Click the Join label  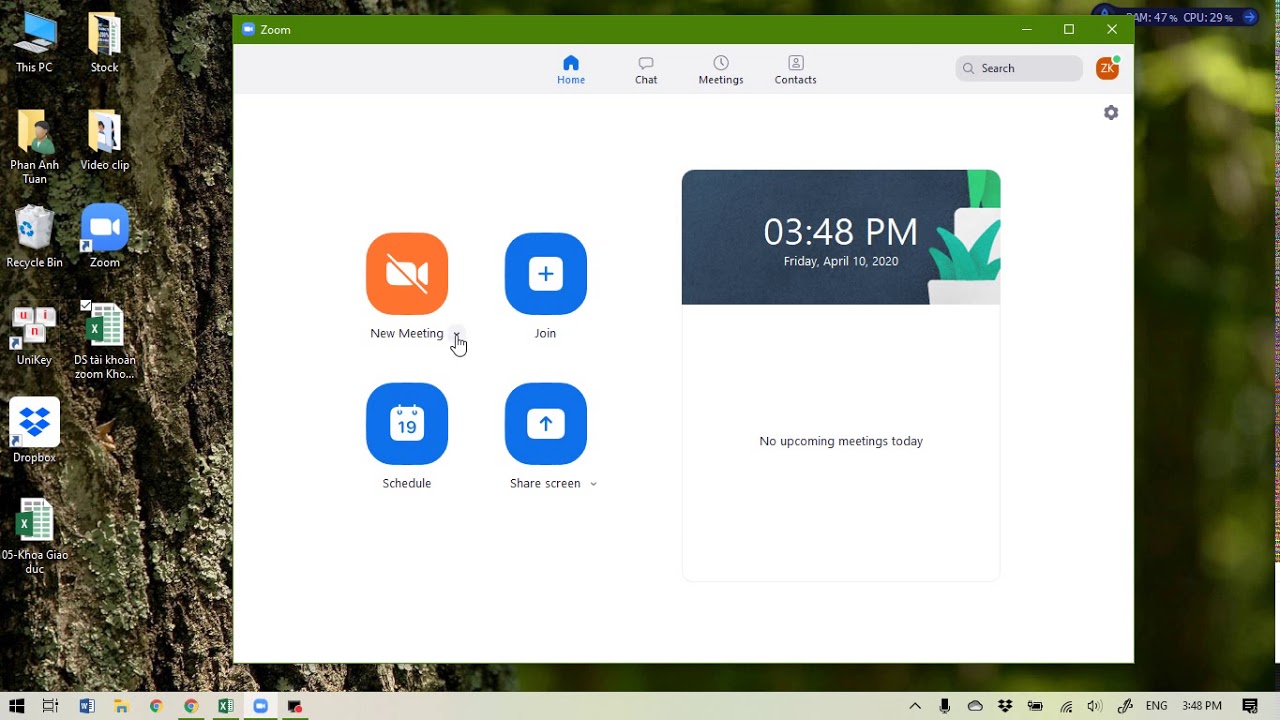(545, 334)
